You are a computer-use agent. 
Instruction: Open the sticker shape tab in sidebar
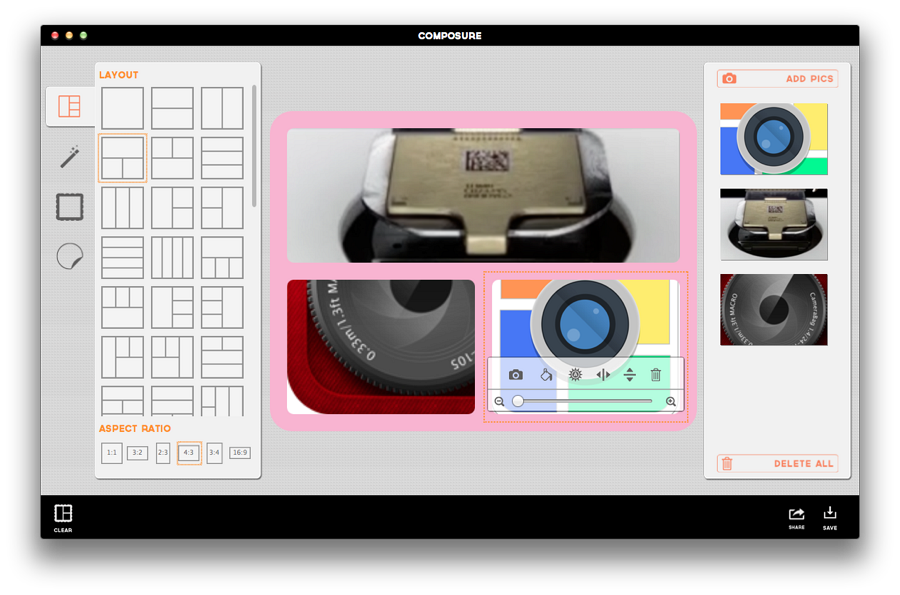click(69, 256)
